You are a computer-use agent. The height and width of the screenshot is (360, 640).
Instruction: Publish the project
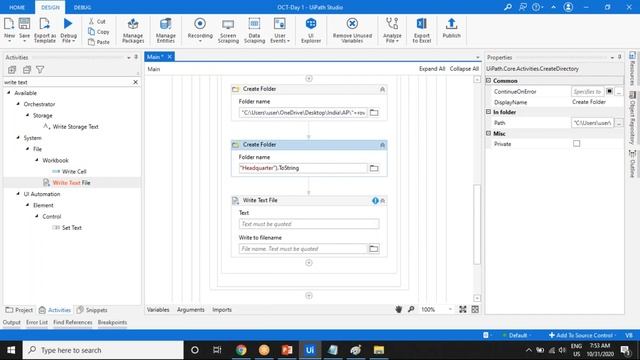[451, 29]
